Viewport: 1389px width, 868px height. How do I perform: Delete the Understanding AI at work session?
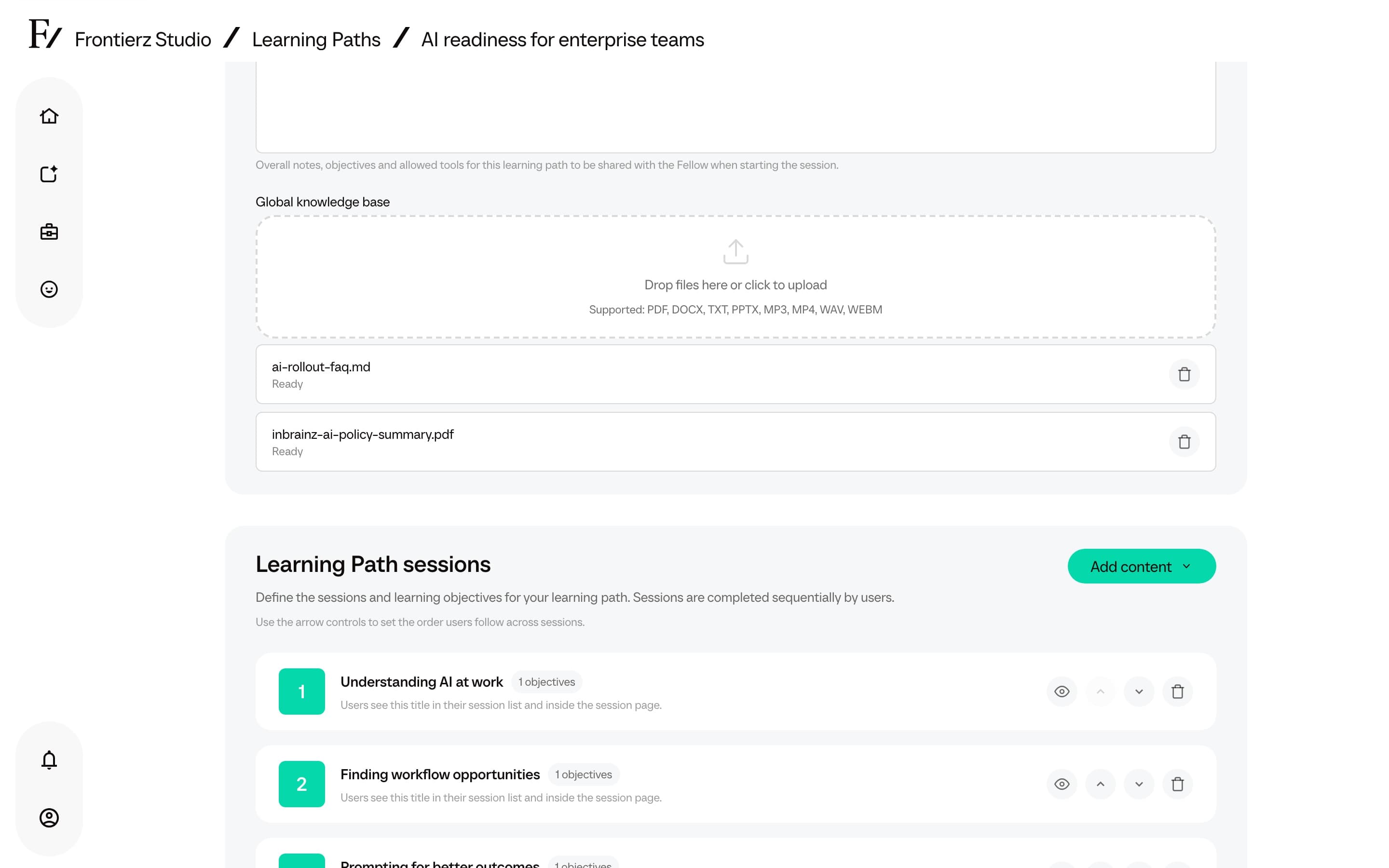[1177, 691]
